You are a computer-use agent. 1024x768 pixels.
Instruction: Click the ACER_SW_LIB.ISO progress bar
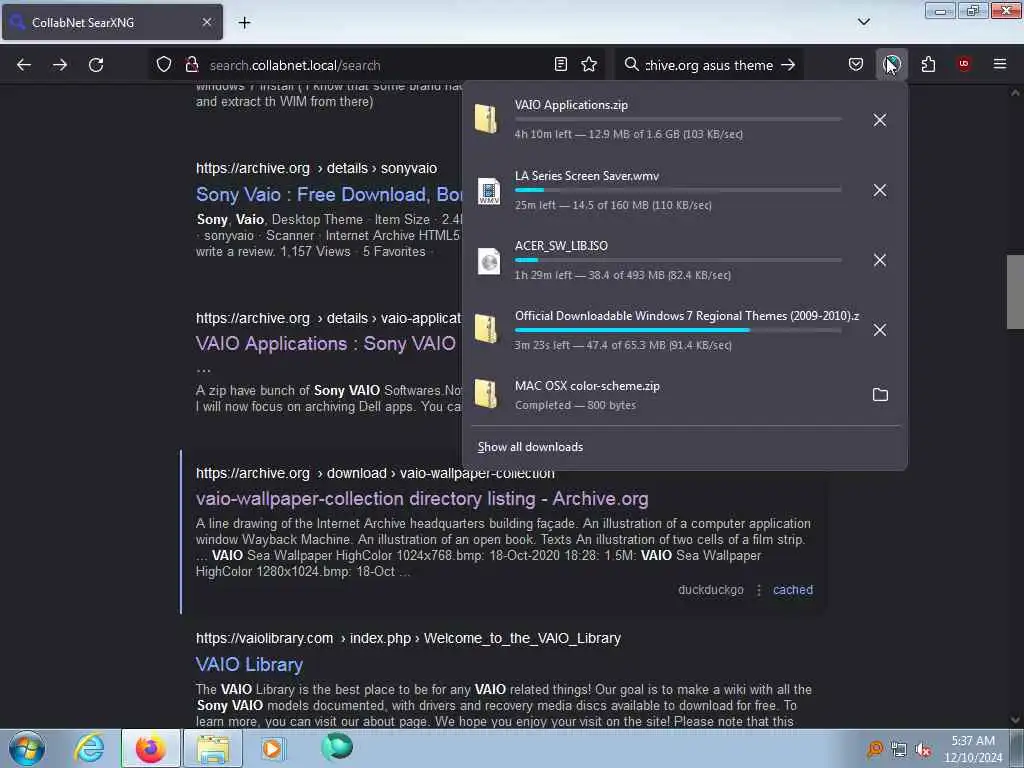point(678,260)
